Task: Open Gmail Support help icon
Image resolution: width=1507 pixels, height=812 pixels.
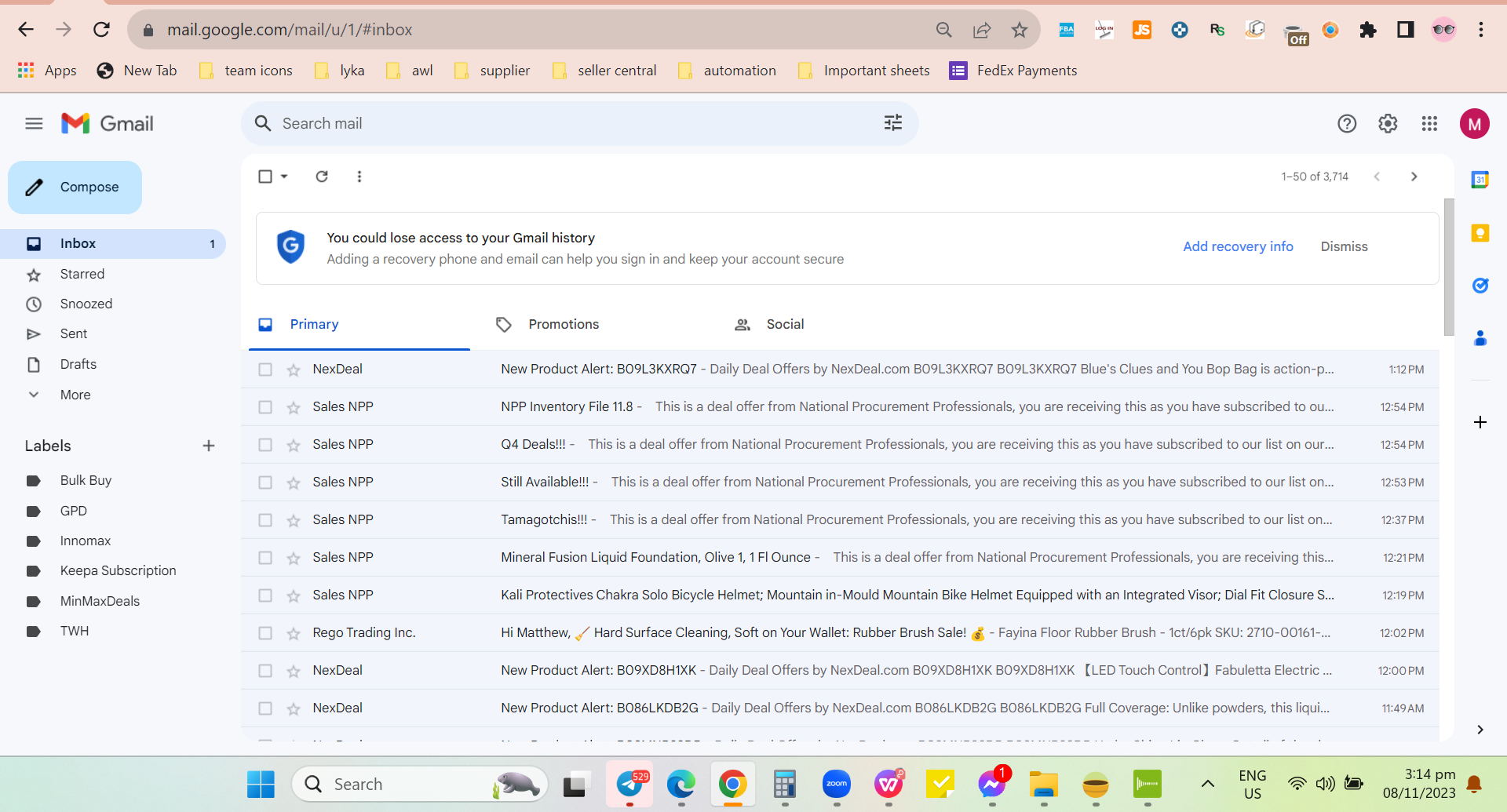Action: click(x=1347, y=123)
